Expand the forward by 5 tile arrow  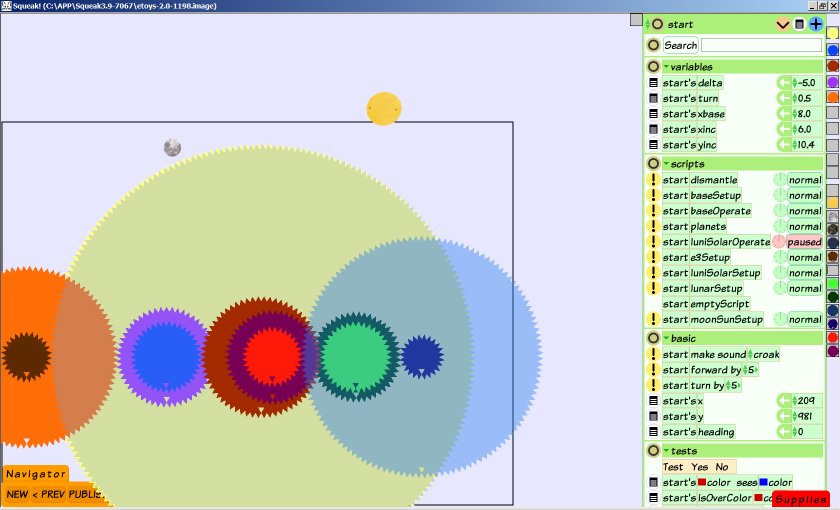coord(756,370)
